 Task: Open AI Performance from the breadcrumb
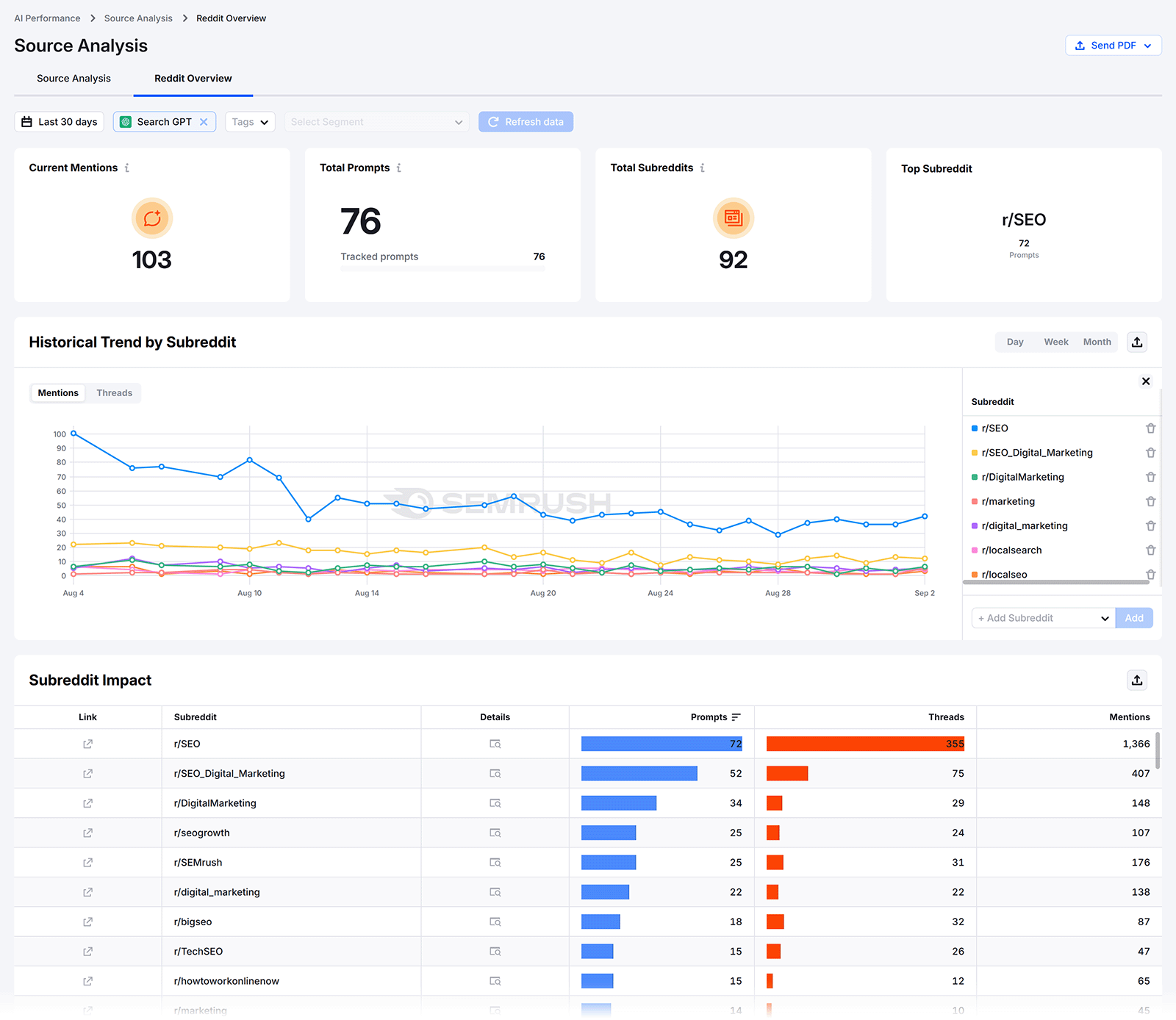click(46, 18)
